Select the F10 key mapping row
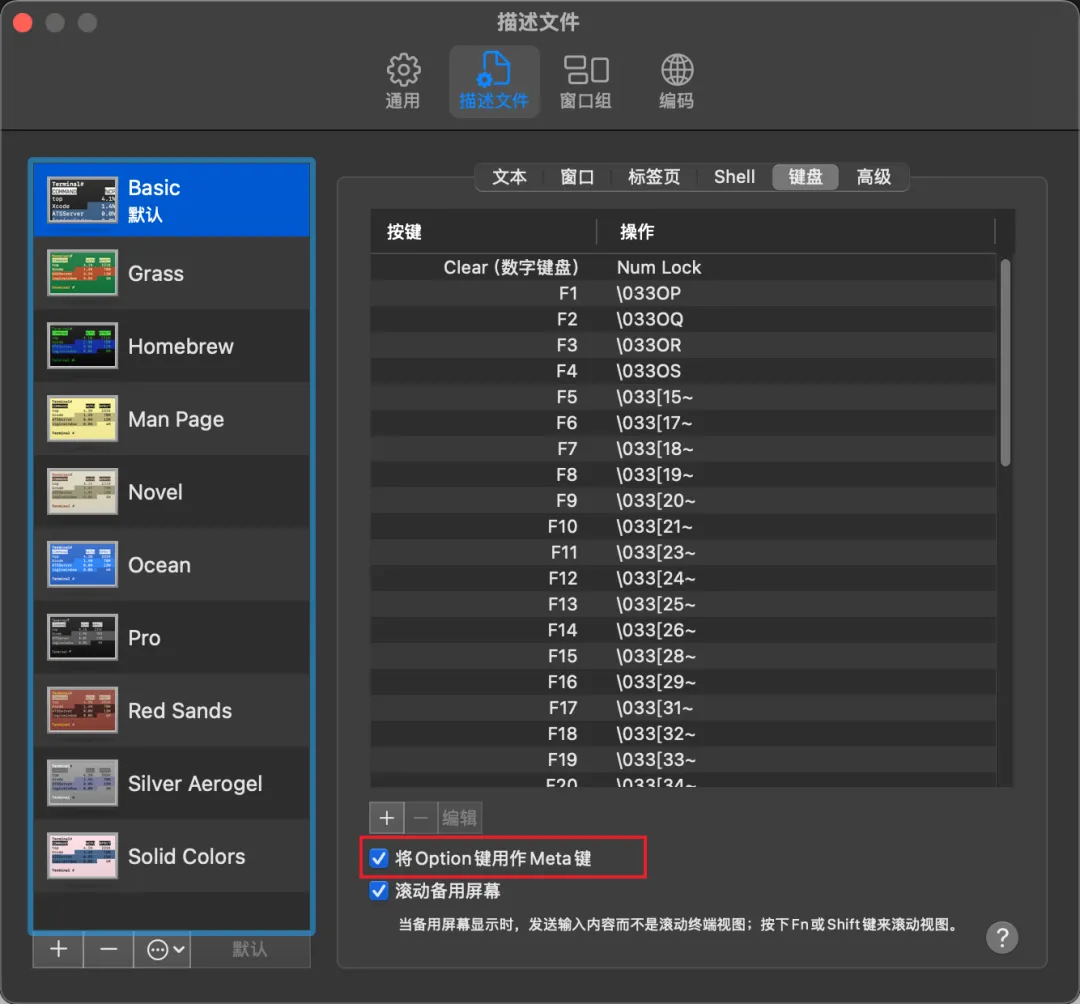The width and height of the screenshot is (1080, 1004). click(683, 527)
